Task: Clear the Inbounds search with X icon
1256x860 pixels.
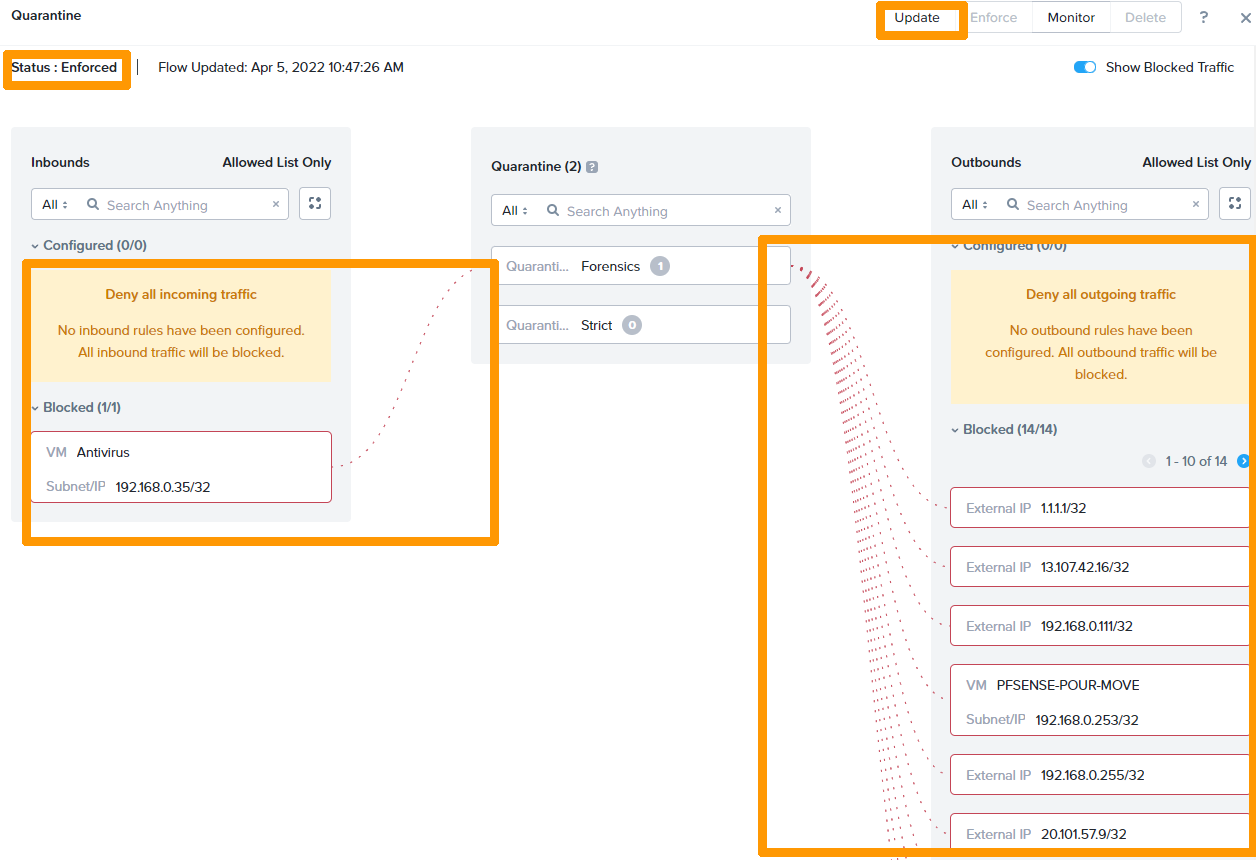Action: [x=276, y=205]
